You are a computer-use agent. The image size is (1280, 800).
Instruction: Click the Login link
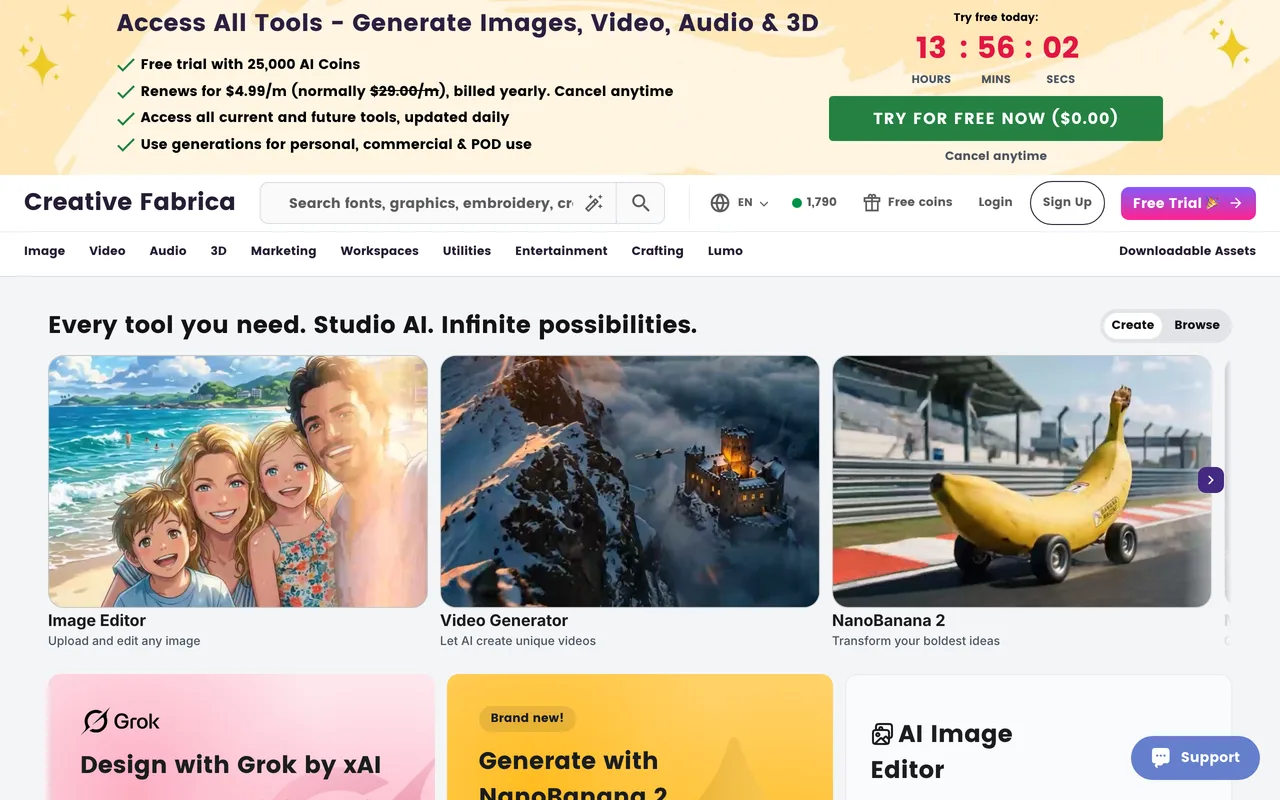tap(995, 202)
